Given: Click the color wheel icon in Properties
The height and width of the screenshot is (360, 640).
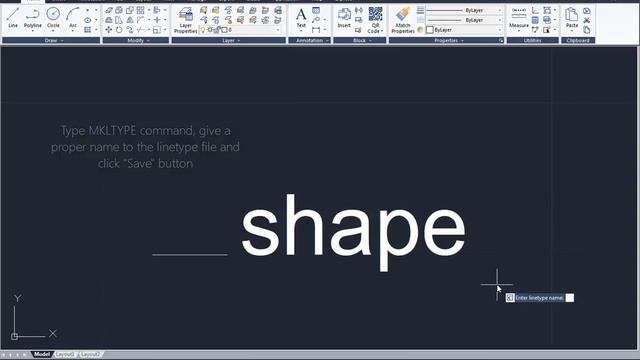Looking at the screenshot, I should point(420,30).
